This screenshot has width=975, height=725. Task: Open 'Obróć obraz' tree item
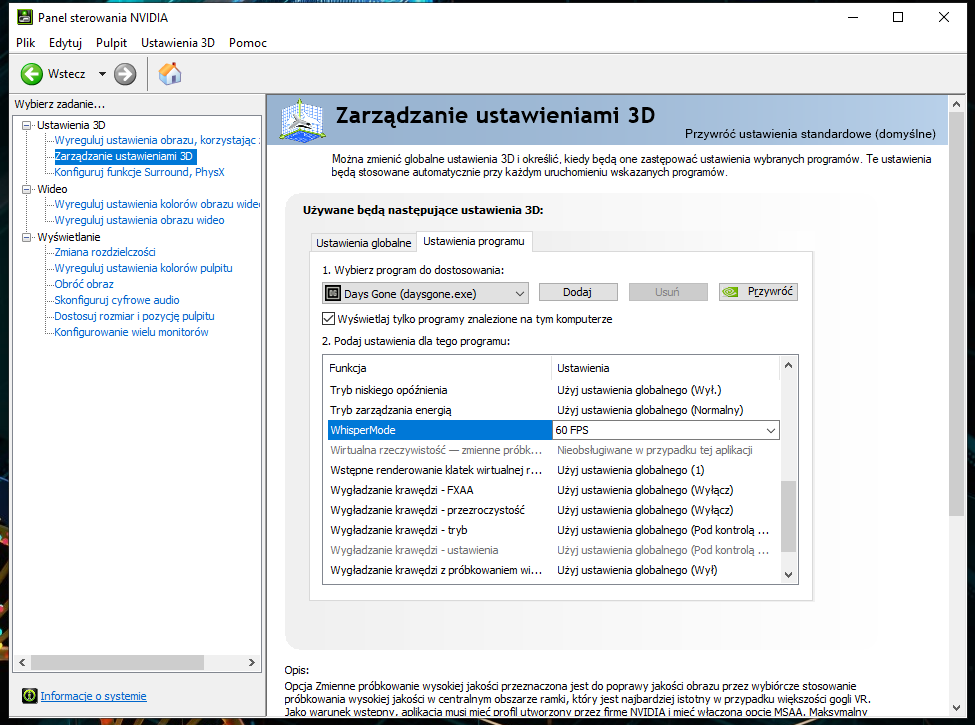[x=84, y=284]
